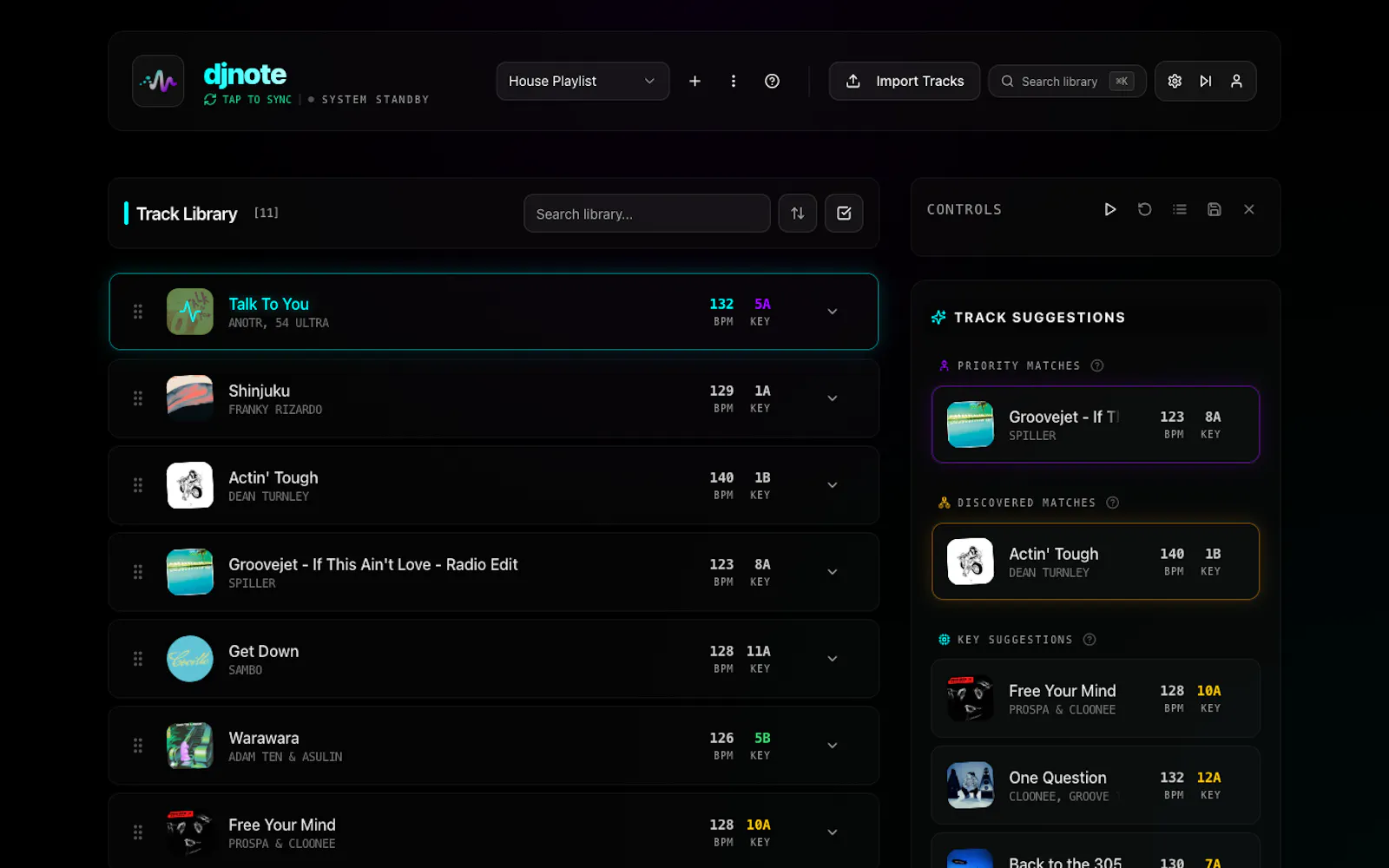Expand the Talk To You track row
This screenshot has width=1389, height=868.
(832, 312)
